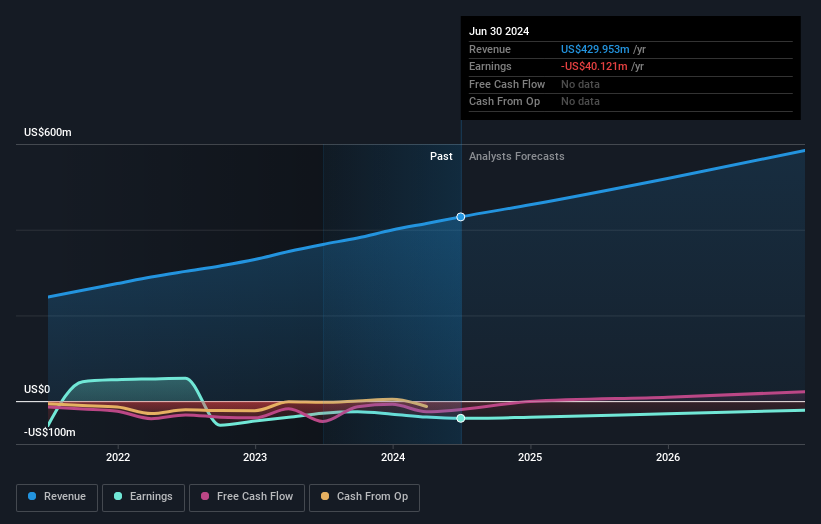Click the Analysts Forecasts label
Viewport: 821px width, 524px height.
(517, 156)
